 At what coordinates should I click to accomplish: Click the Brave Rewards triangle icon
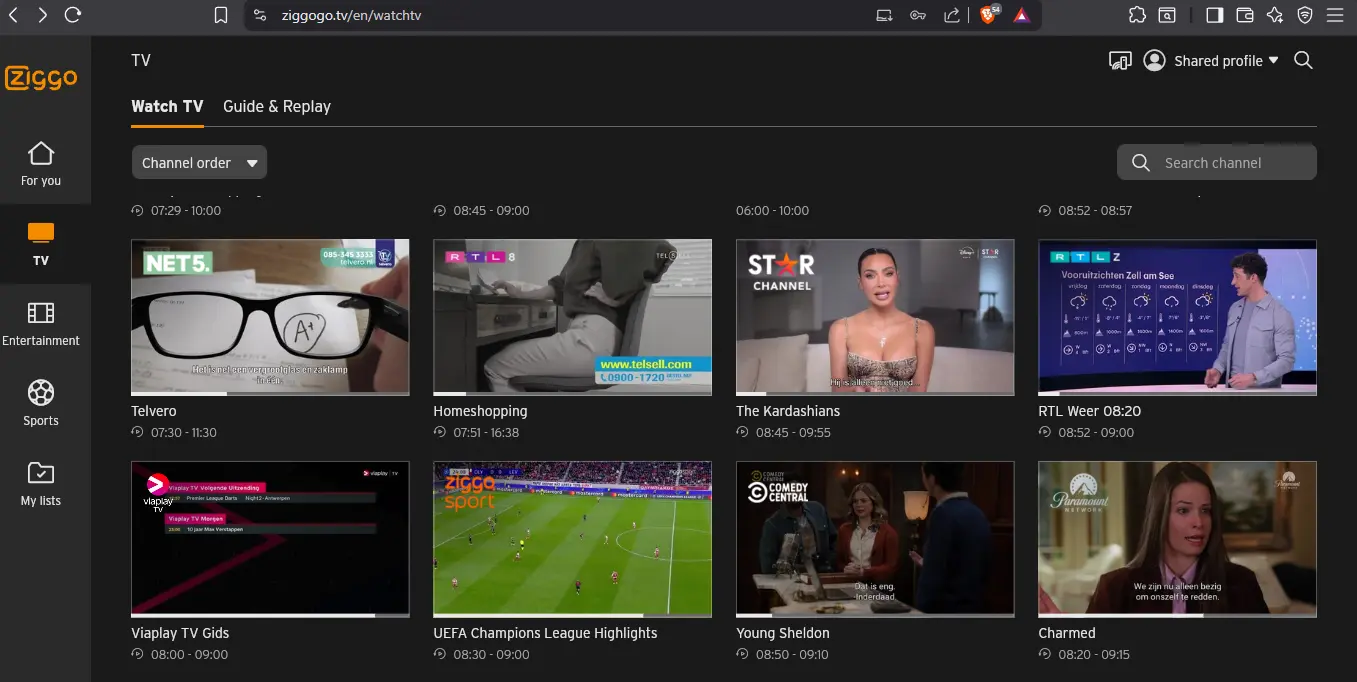[x=1020, y=15]
